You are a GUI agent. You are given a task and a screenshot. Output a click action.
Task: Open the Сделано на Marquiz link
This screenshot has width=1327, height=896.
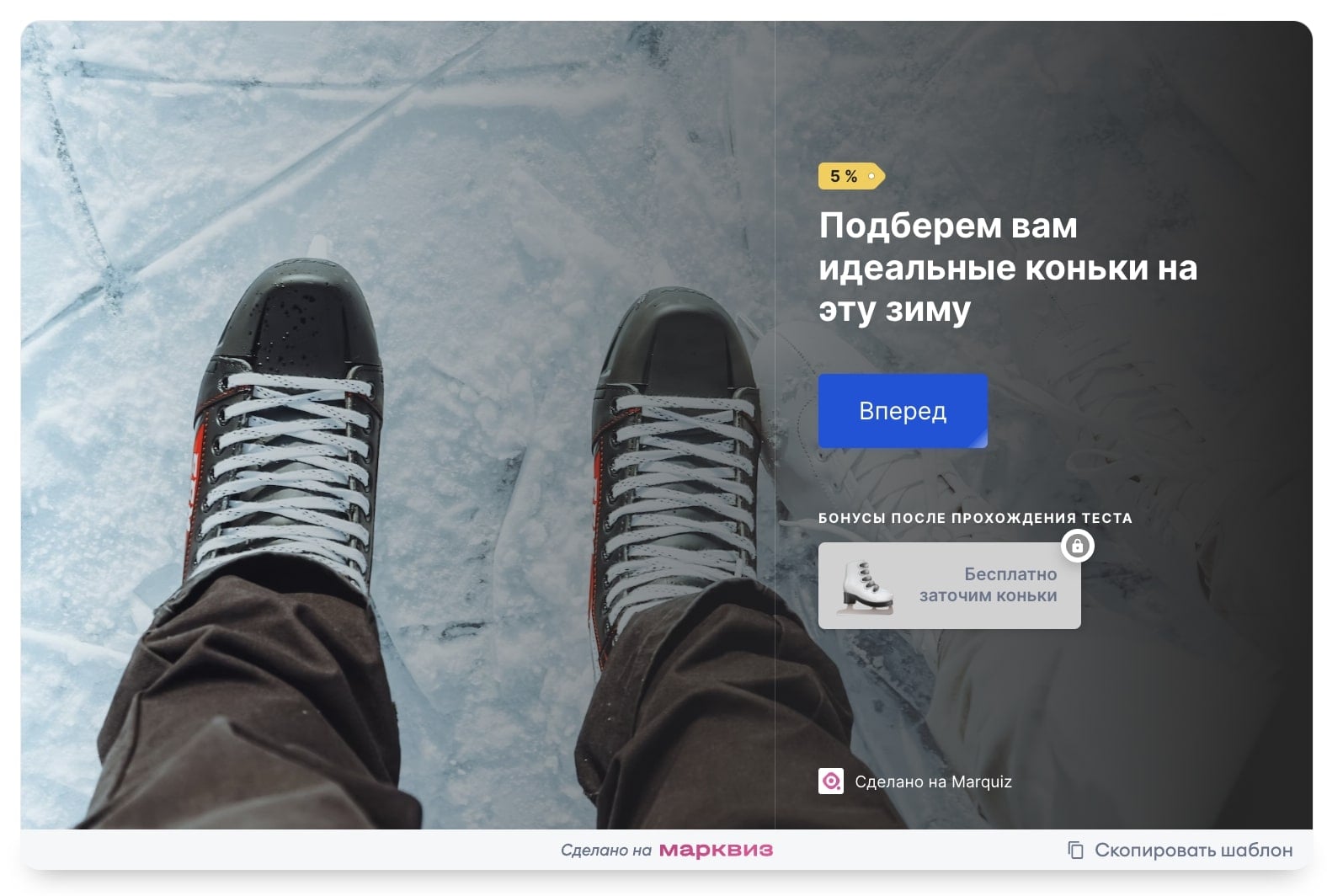(933, 781)
